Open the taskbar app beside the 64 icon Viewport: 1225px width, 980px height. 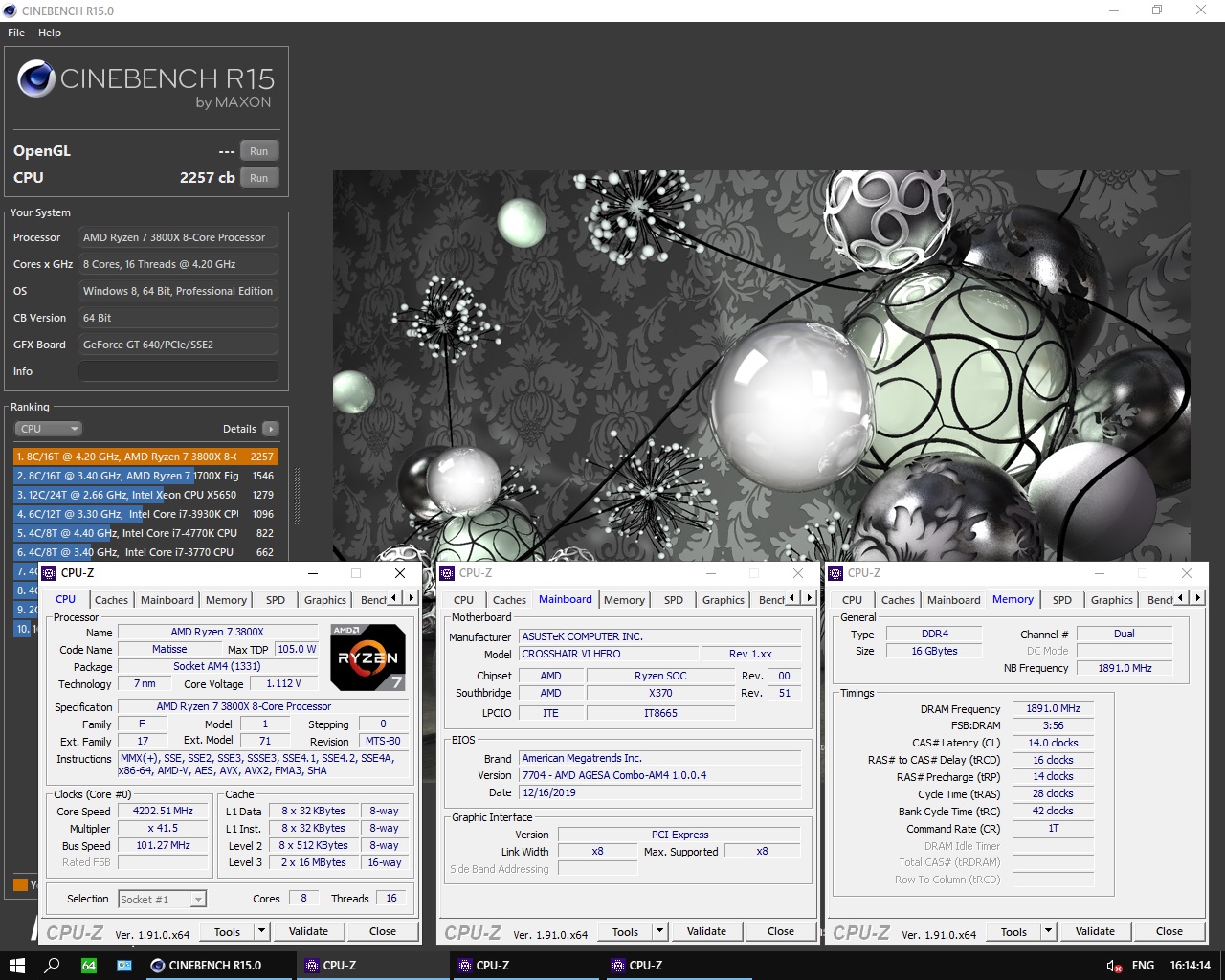point(124,965)
